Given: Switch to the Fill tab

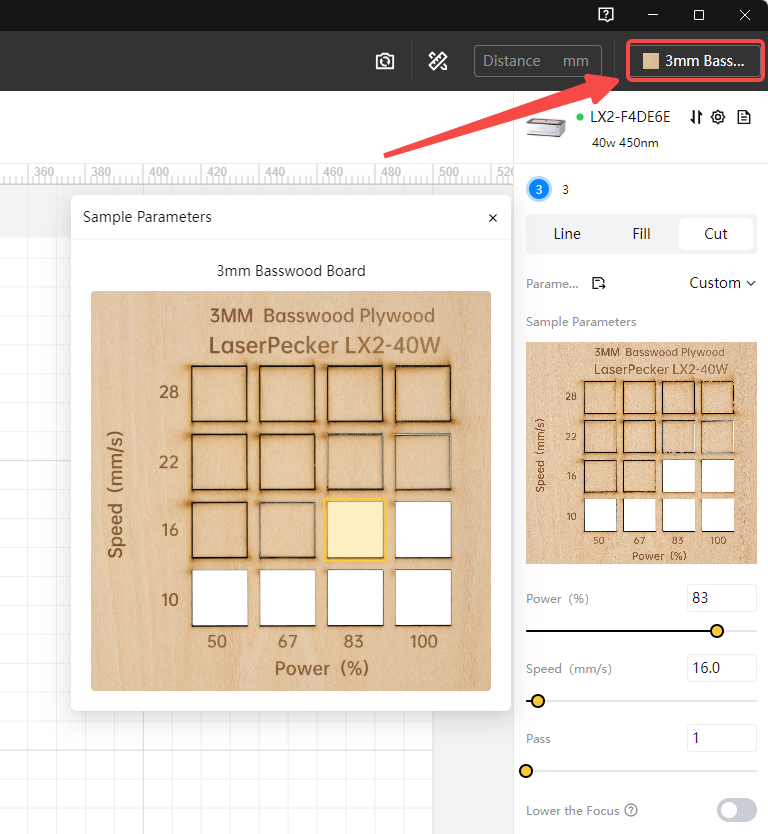Looking at the screenshot, I should 641,234.
